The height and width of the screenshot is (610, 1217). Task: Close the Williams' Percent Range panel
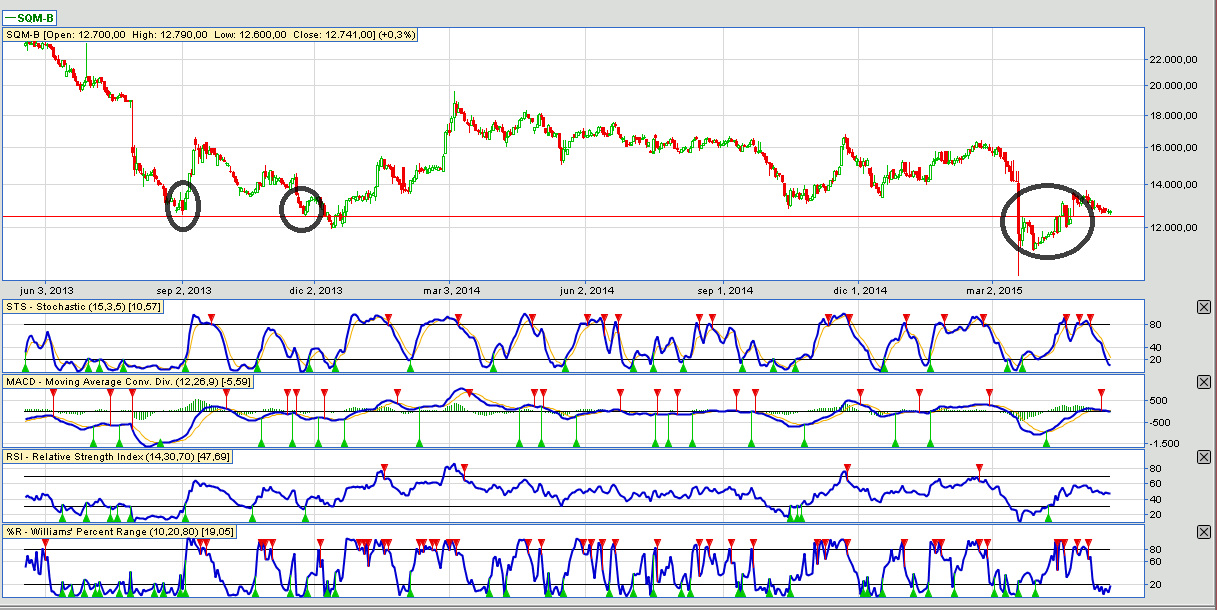(1203, 533)
